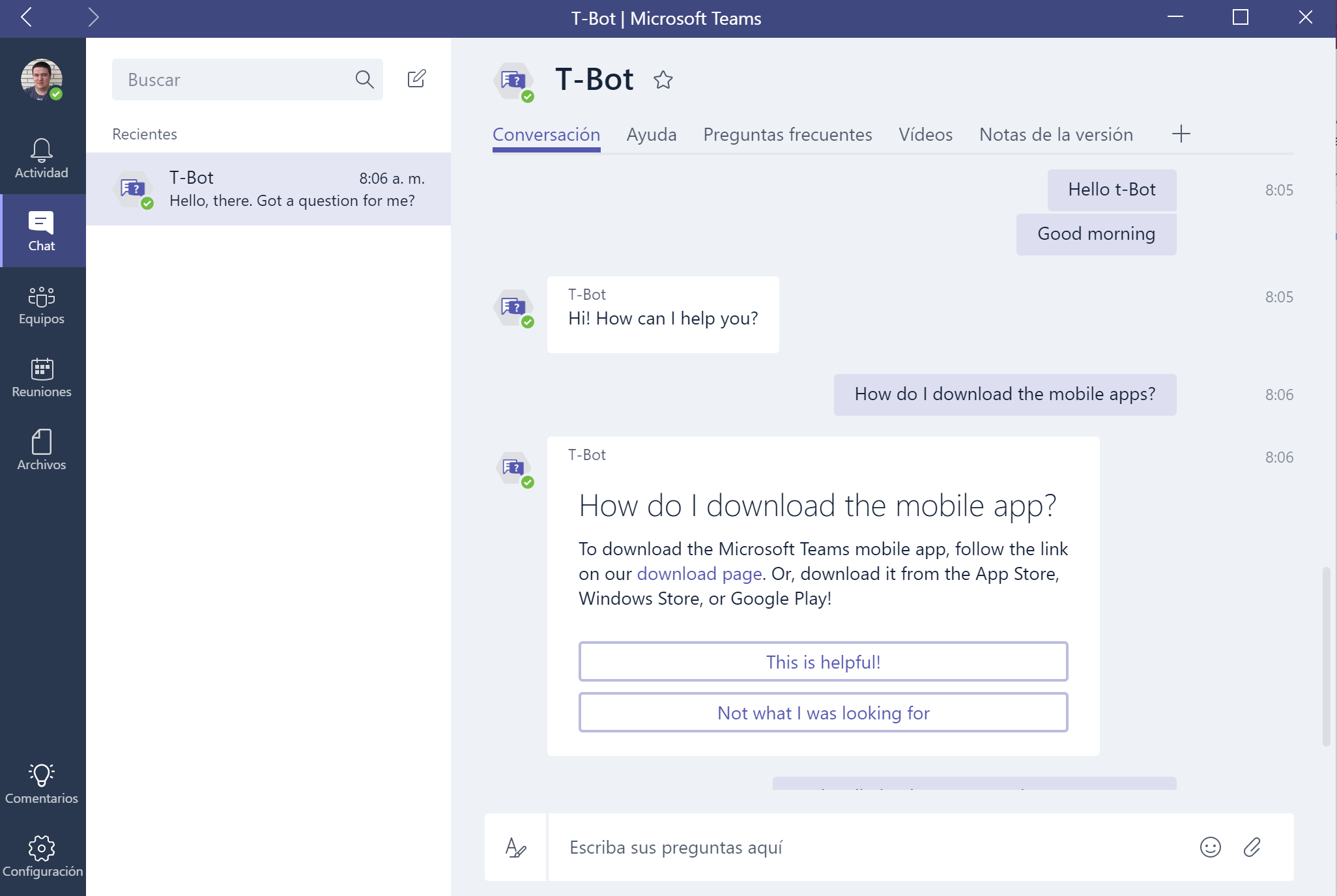Attach a file with paperclip icon
Screen dimensions: 1337x896
pyautogui.click(x=1252, y=847)
